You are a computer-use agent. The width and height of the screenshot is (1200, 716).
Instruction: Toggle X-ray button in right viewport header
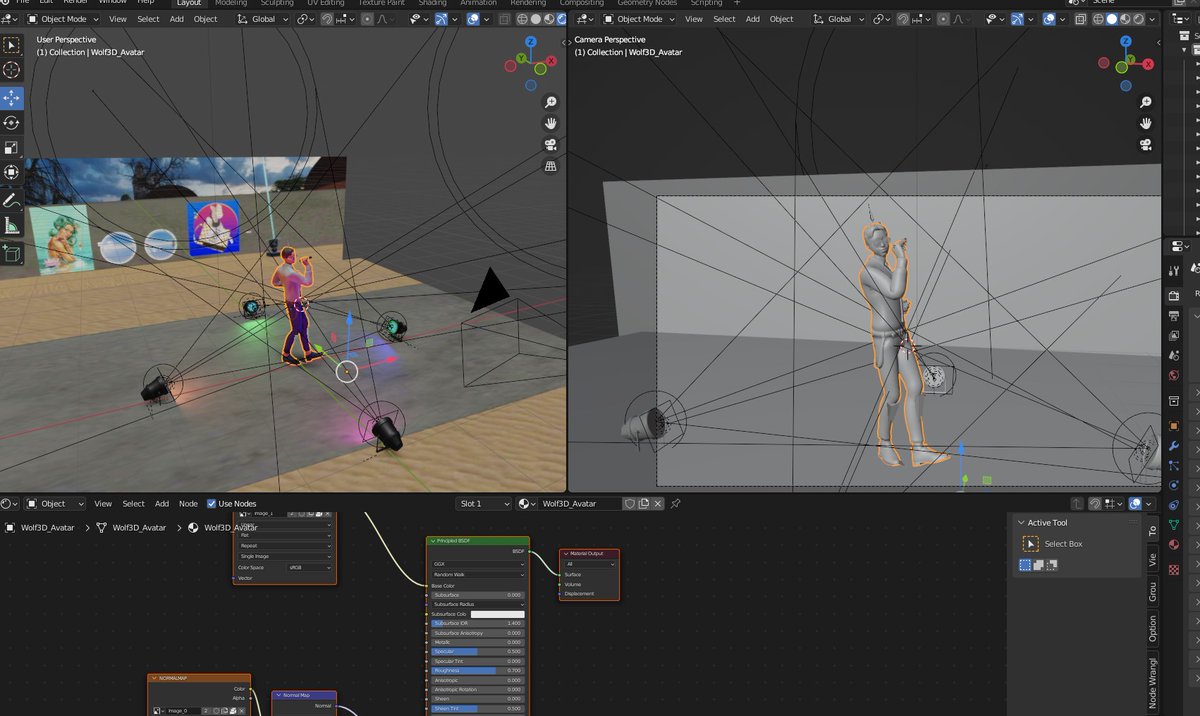[1079, 19]
